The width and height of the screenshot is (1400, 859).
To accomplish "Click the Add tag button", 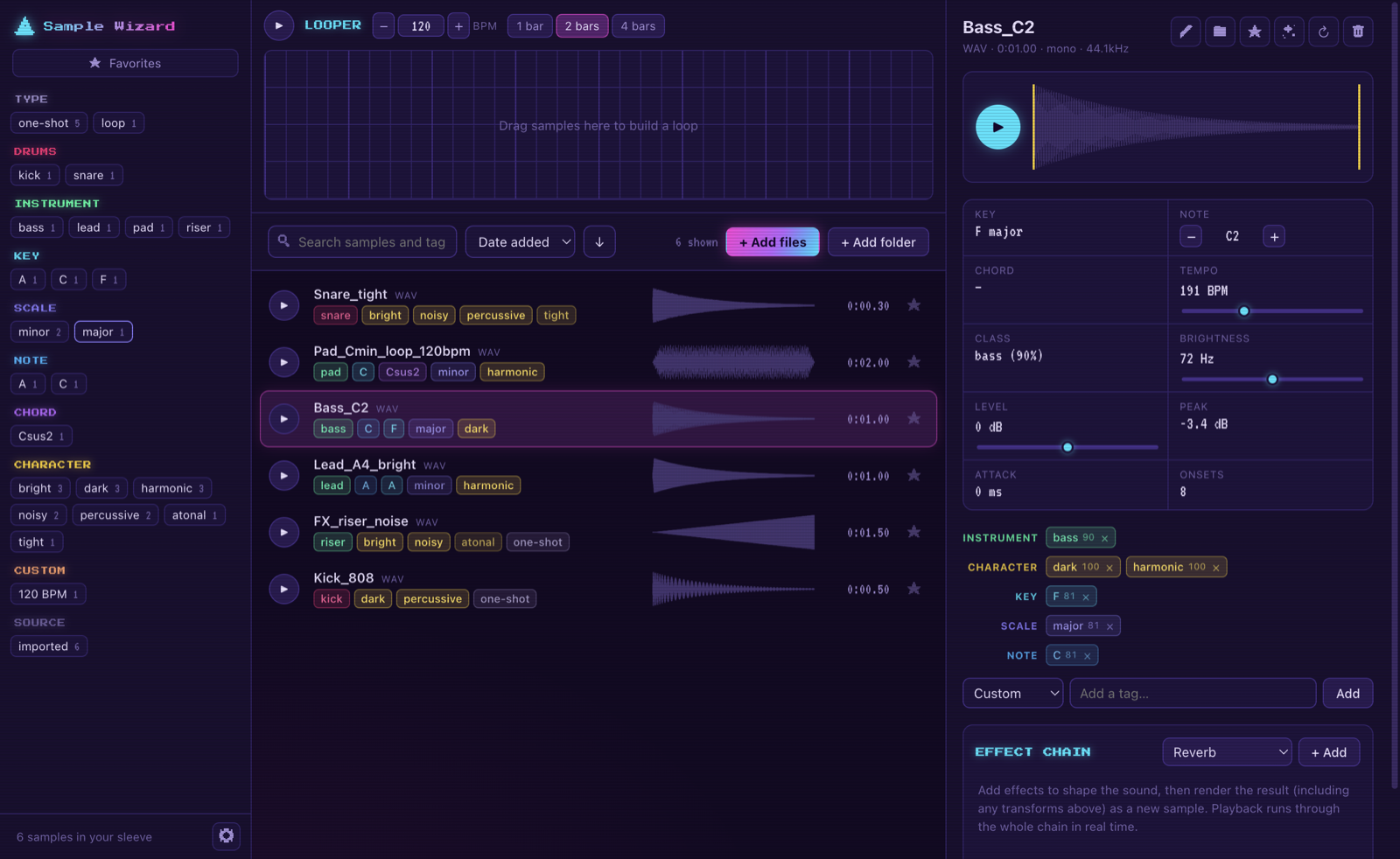I will [1347, 693].
